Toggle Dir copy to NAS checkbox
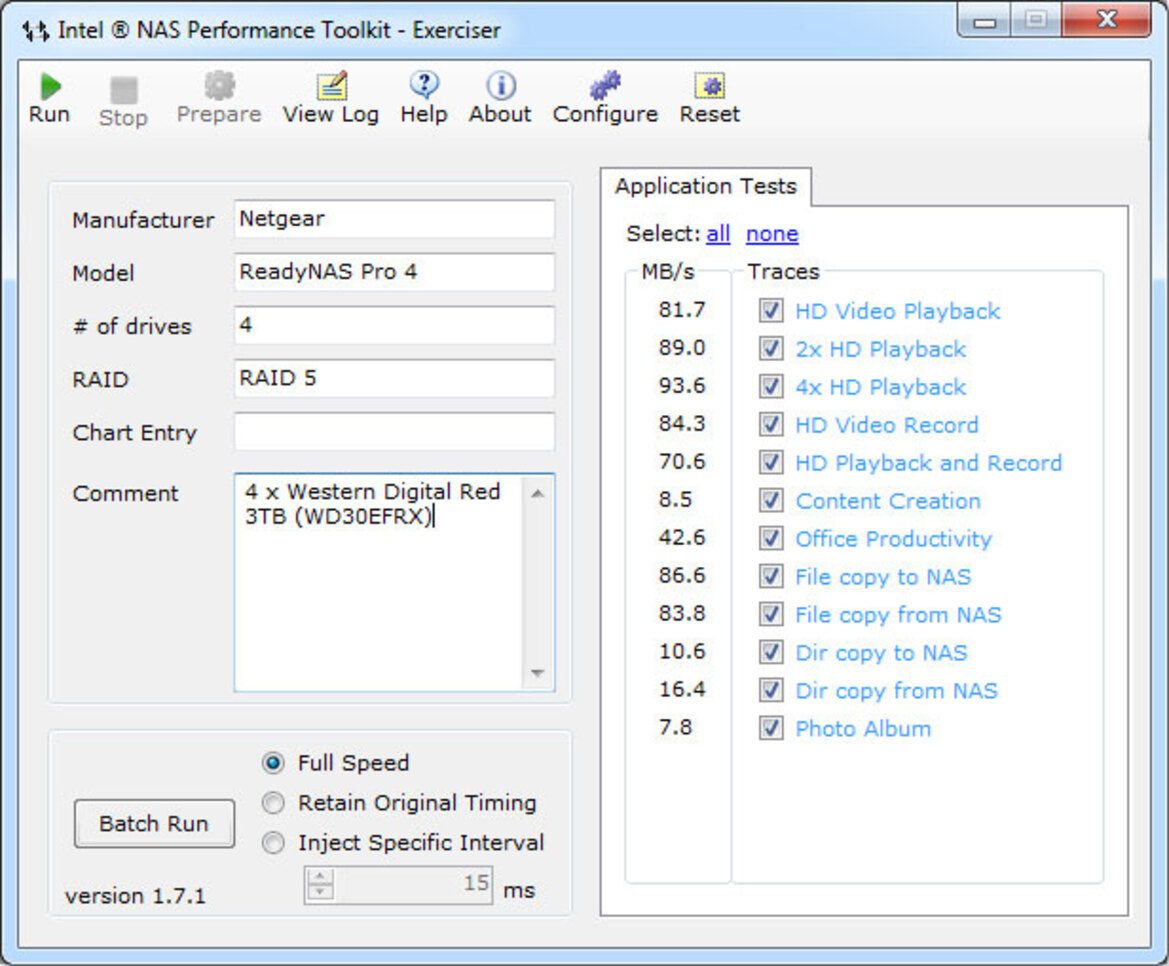 (771, 652)
